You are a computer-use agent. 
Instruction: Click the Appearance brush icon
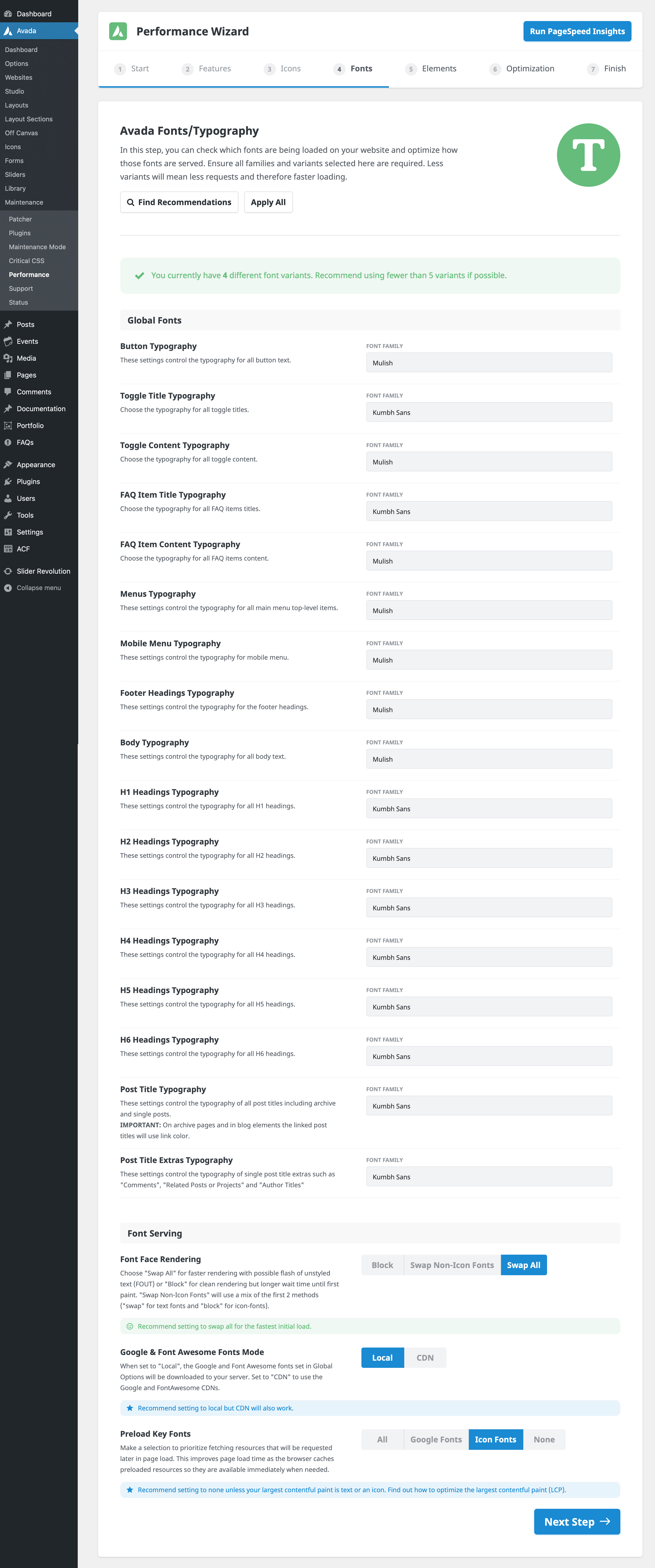click(x=8, y=464)
